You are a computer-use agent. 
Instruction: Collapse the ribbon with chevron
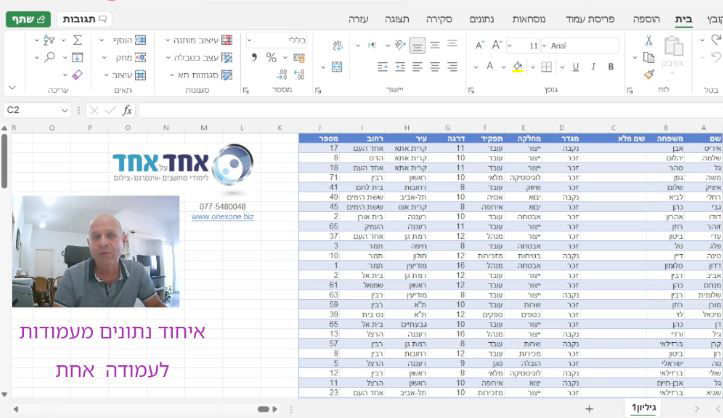coord(12,87)
